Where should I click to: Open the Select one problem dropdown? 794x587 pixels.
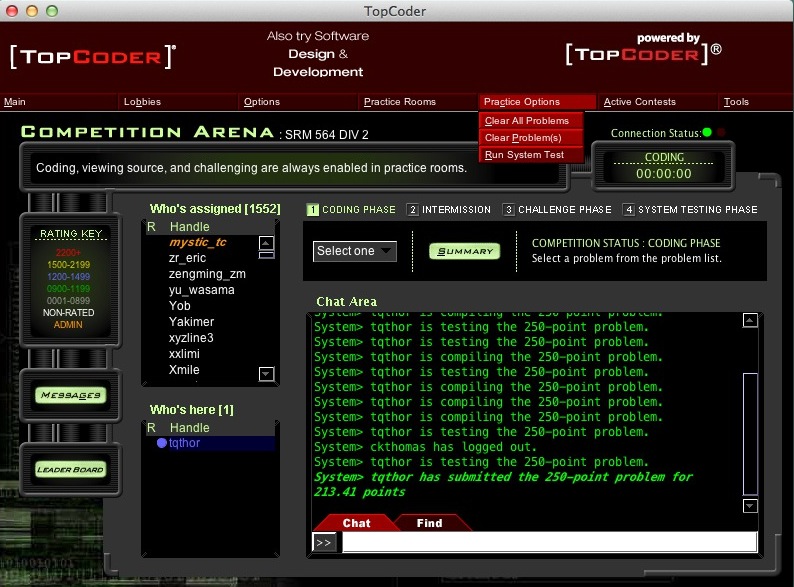point(355,251)
